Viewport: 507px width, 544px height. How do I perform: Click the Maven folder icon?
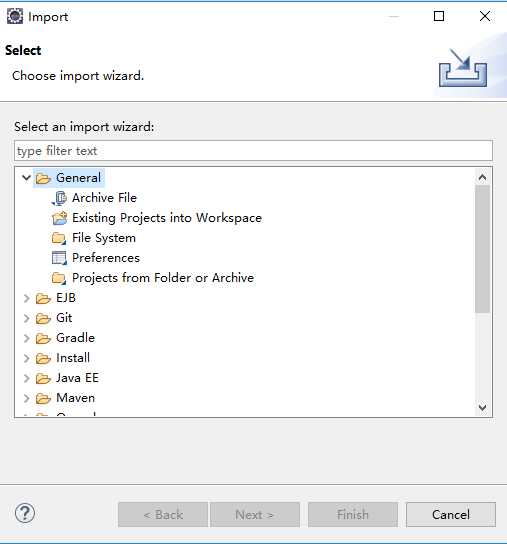click(43, 398)
